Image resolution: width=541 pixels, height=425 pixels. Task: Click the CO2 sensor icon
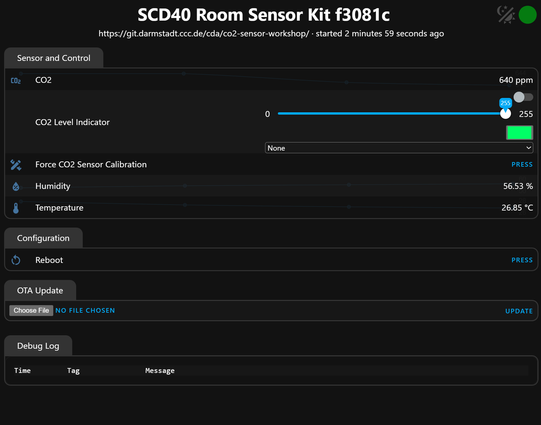coord(16,81)
